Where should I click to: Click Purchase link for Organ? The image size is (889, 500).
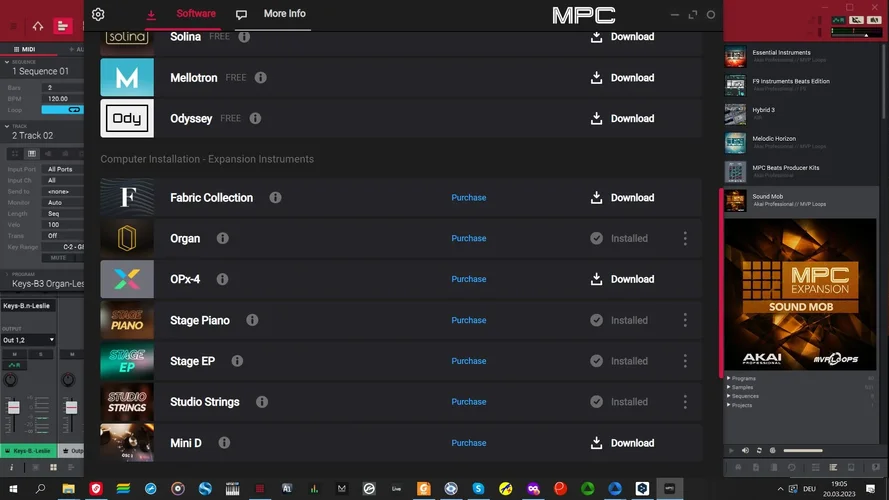468,239
